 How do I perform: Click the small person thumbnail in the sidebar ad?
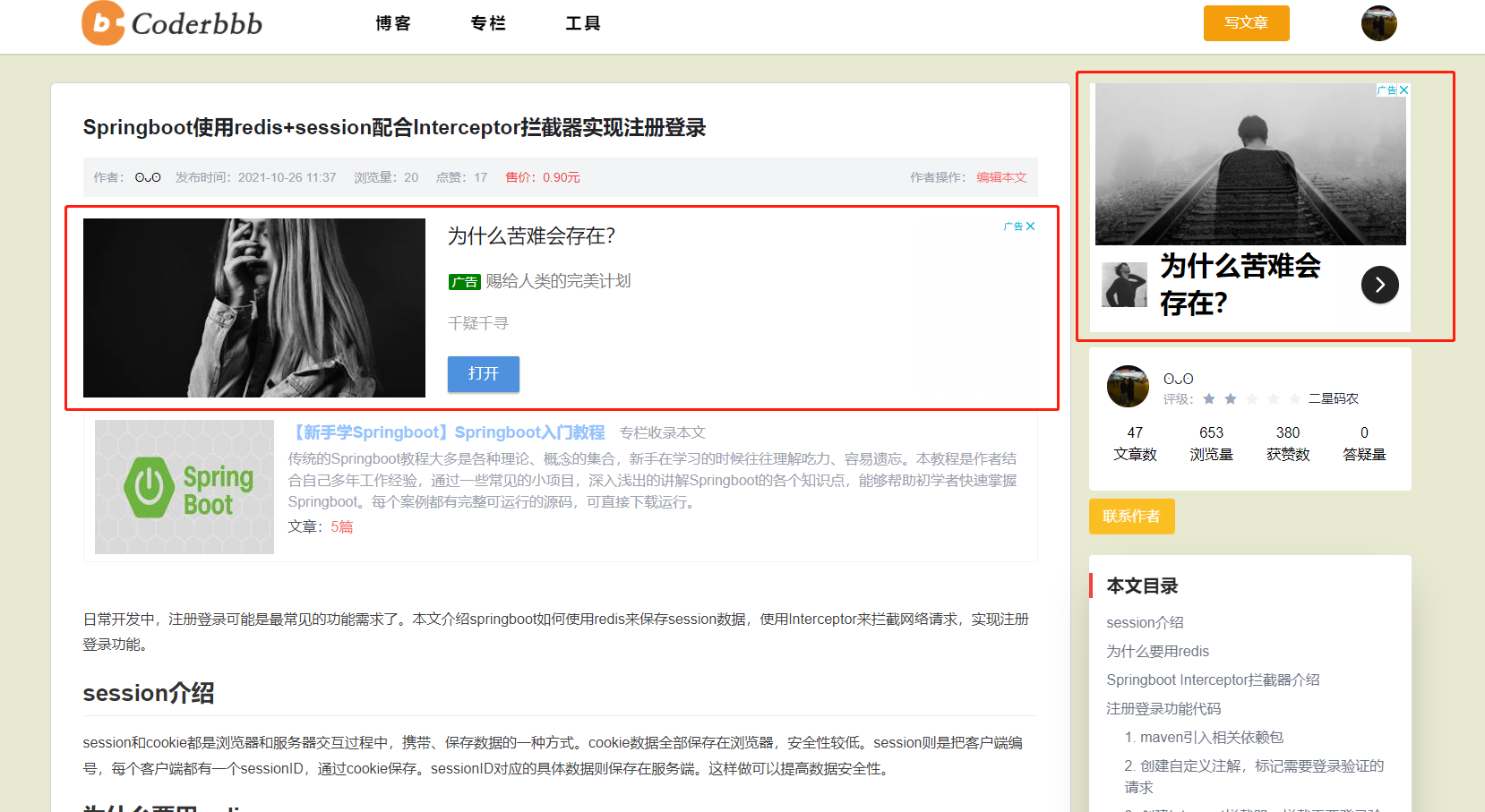1125,285
